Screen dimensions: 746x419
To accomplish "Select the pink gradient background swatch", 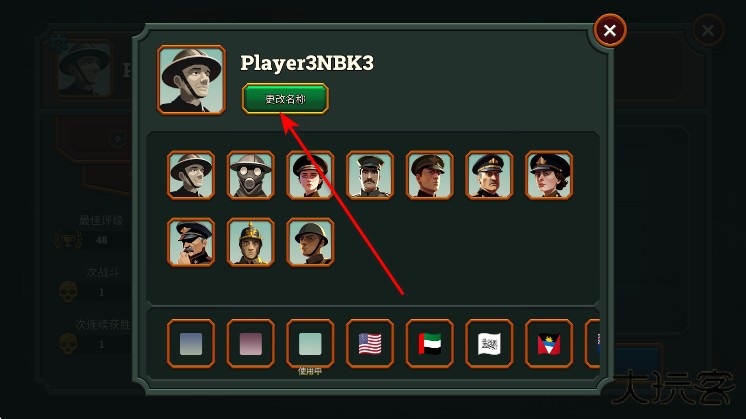I will click(x=250, y=344).
